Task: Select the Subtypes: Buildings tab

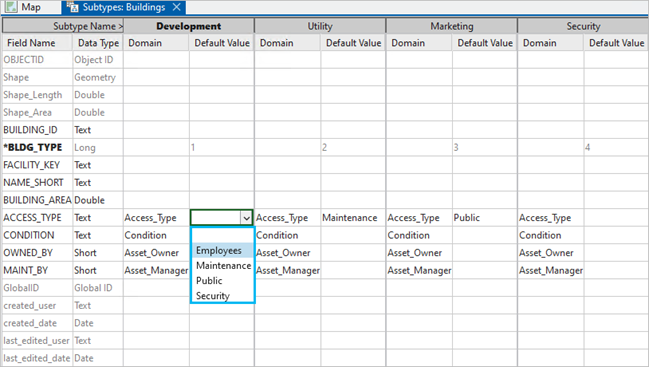Action: click(x=124, y=7)
